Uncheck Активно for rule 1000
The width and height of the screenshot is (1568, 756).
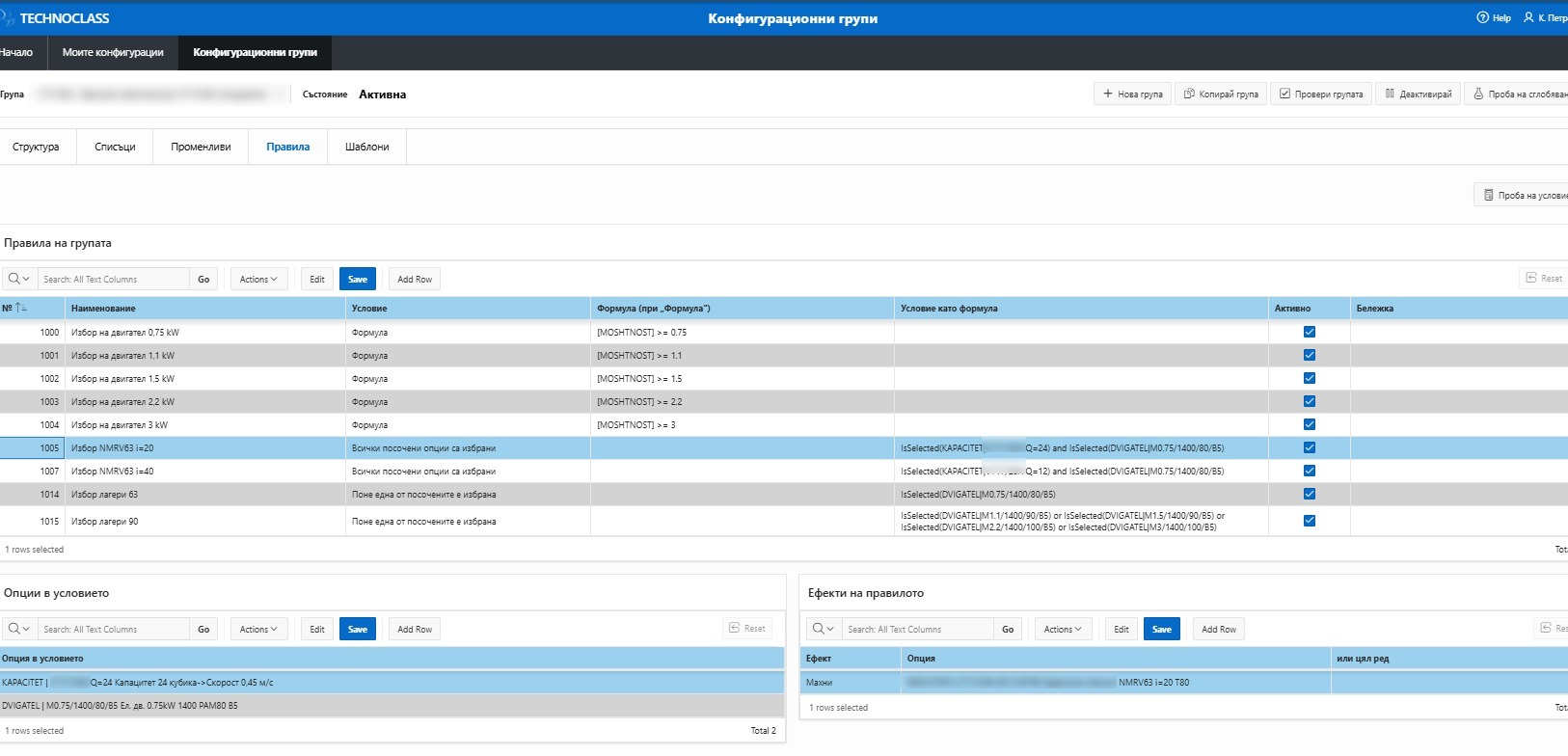[1309, 332]
